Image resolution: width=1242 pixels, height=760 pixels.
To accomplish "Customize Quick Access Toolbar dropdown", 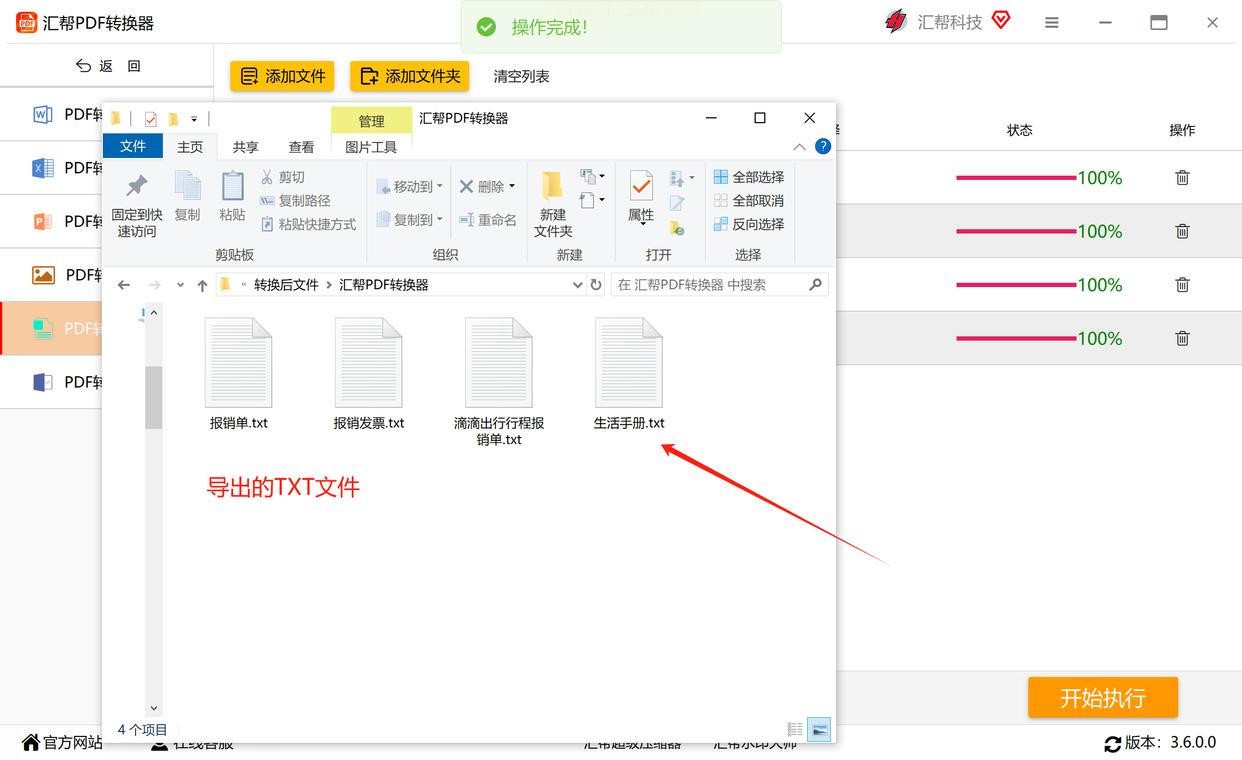I will point(194,119).
